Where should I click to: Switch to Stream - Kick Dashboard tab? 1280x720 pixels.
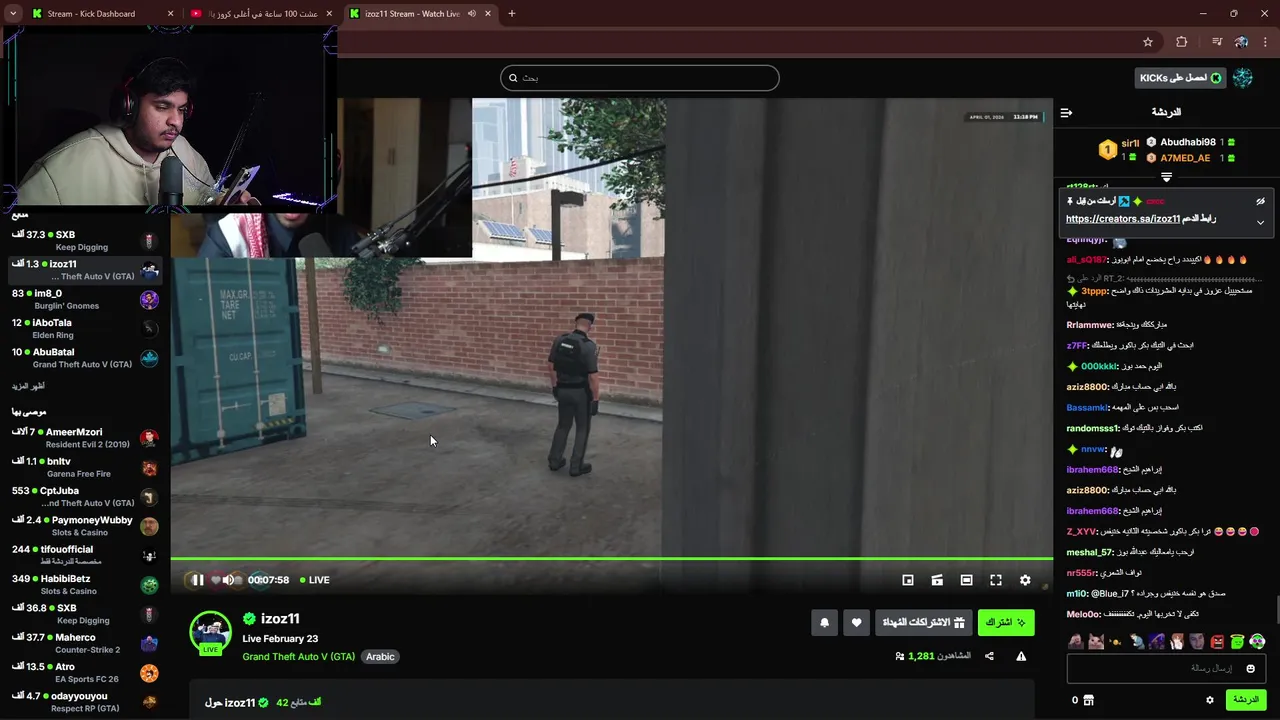(x=101, y=14)
